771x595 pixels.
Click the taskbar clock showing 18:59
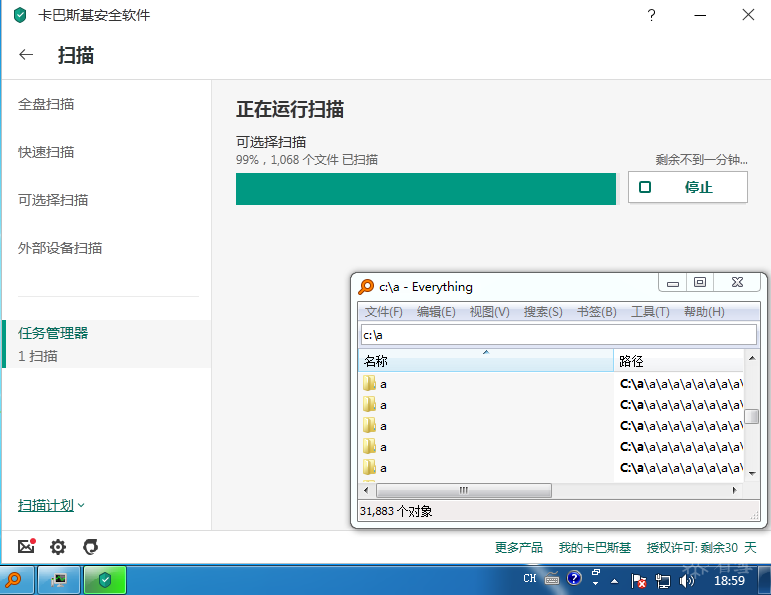[x=729, y=581]
